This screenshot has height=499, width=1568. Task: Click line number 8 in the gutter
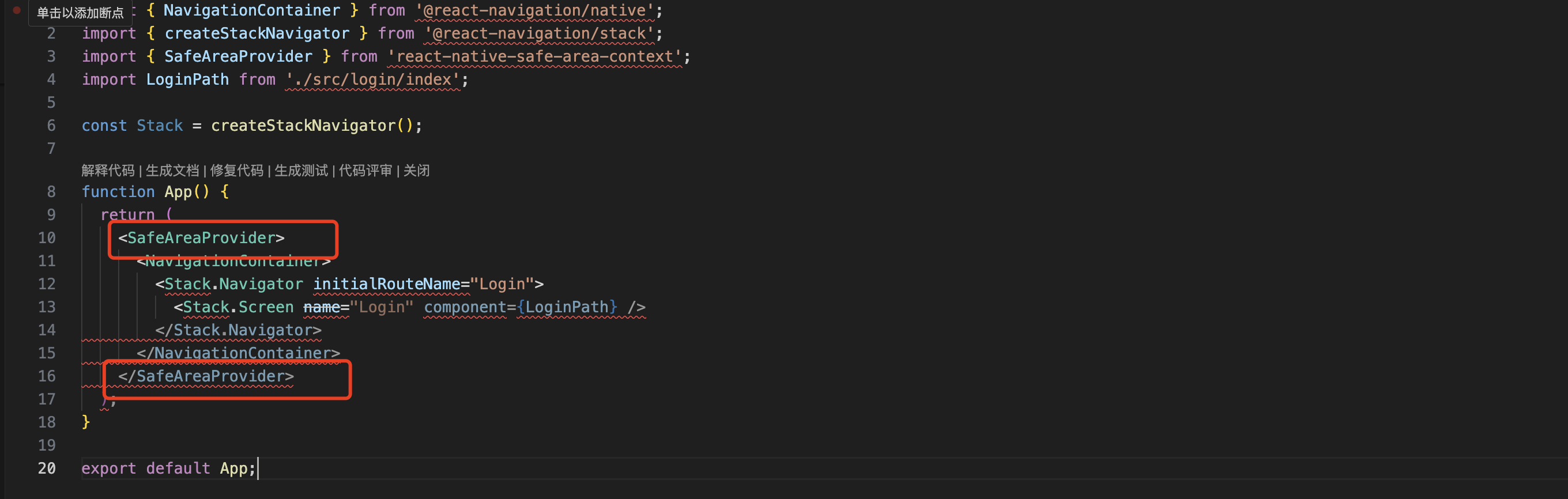(51, 192)
